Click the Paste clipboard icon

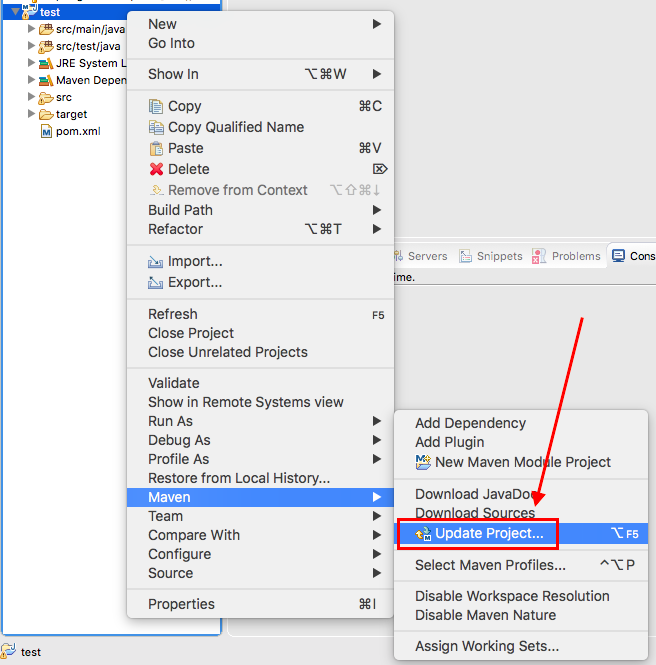click(155, 148)
